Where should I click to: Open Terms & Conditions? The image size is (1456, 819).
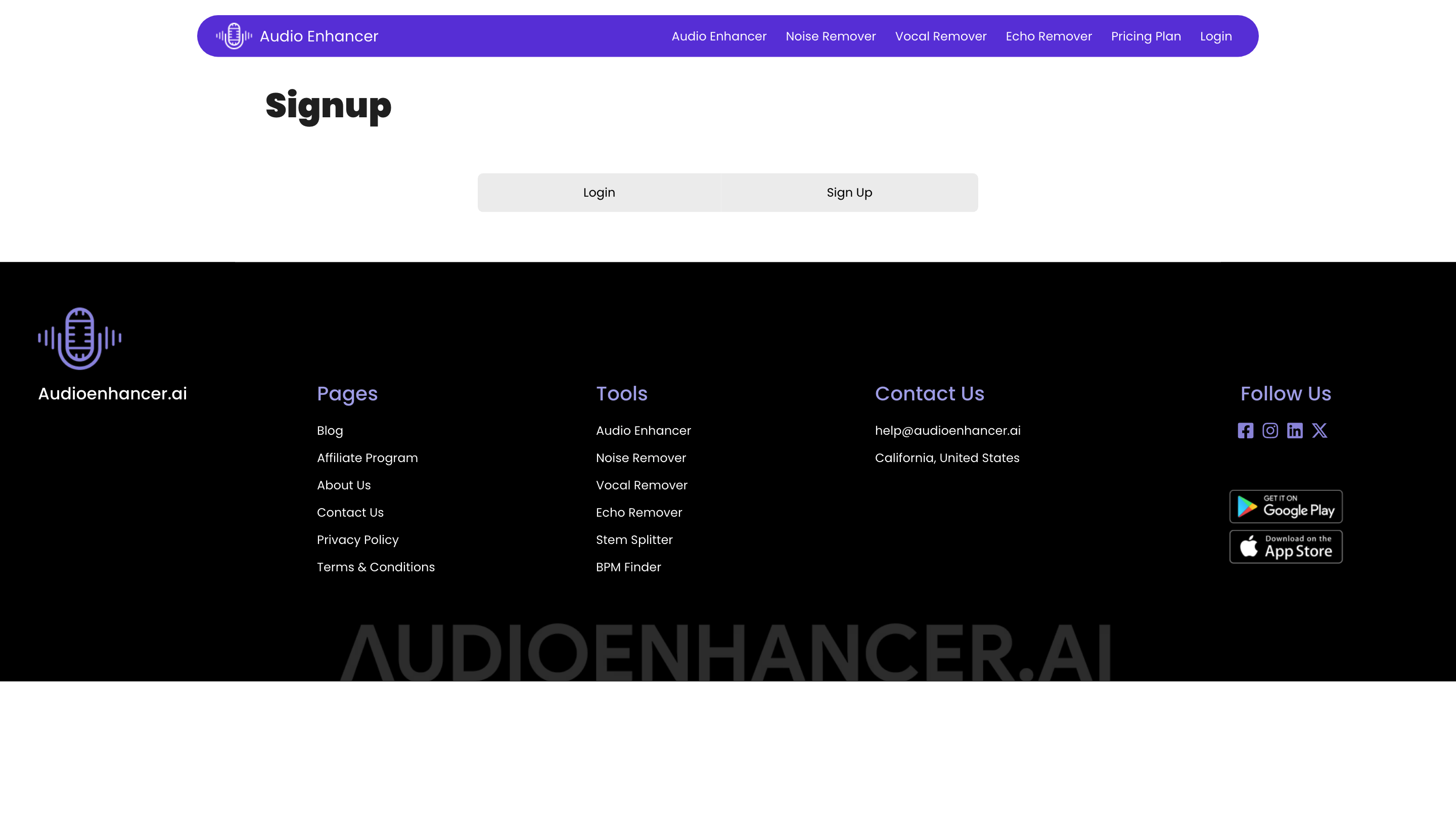375,567
